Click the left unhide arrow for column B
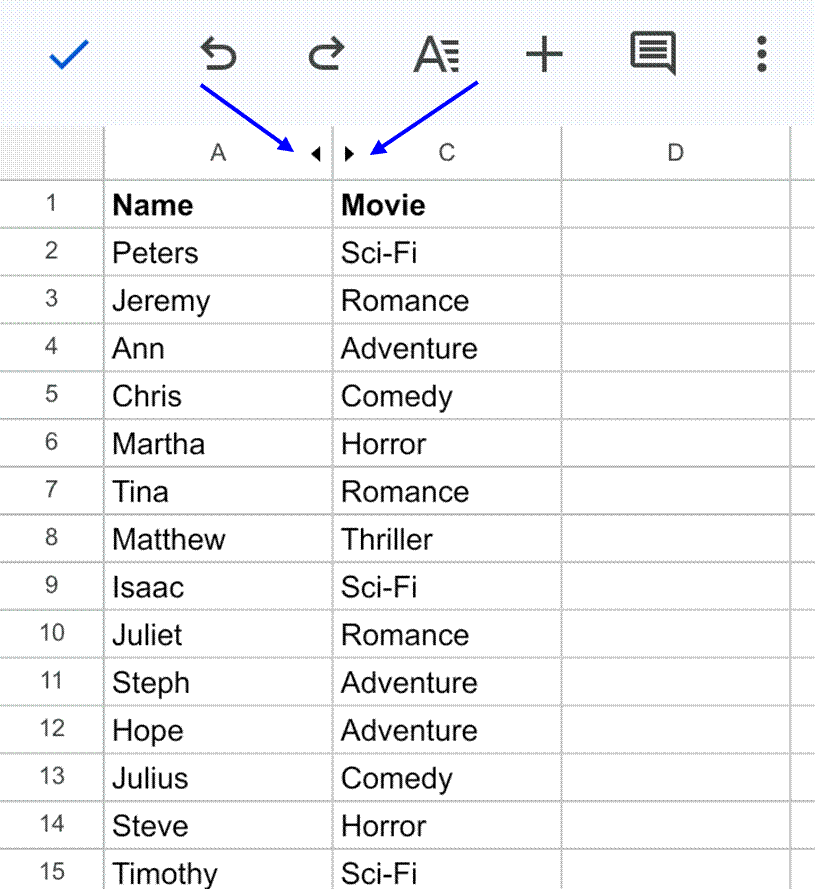The image size is (819, 890). (315, 153)
